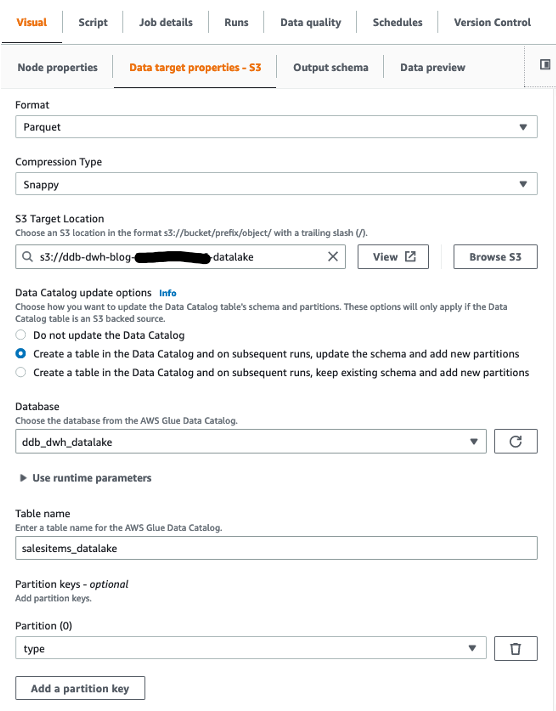Image resolution: width=556 pixels, height=711 pixels.
Task: Click the Table name input field
Action: (276, 548)
